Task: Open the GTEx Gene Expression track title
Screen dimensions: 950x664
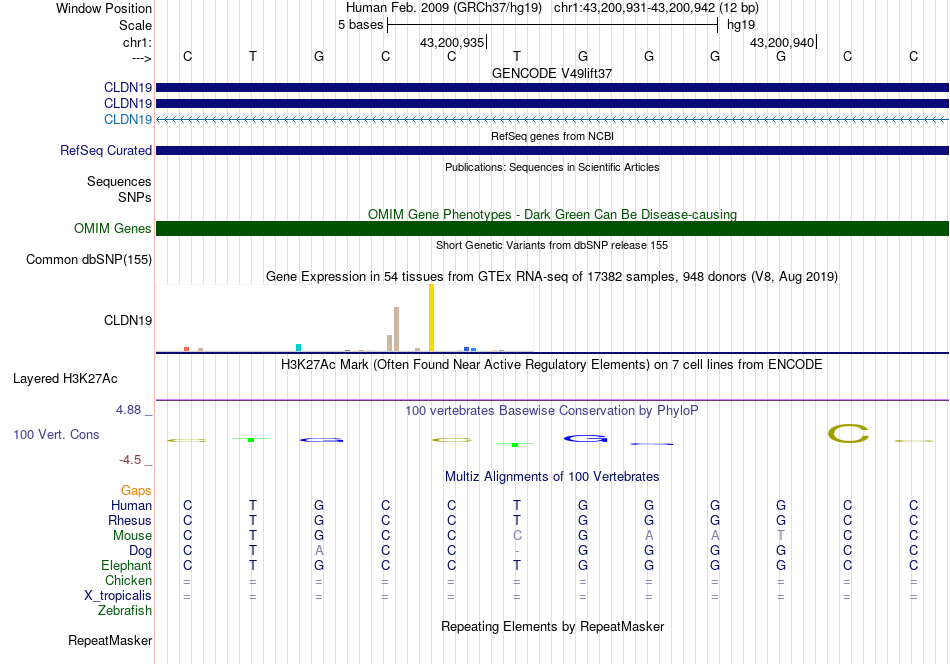Action: pos(552,277)
